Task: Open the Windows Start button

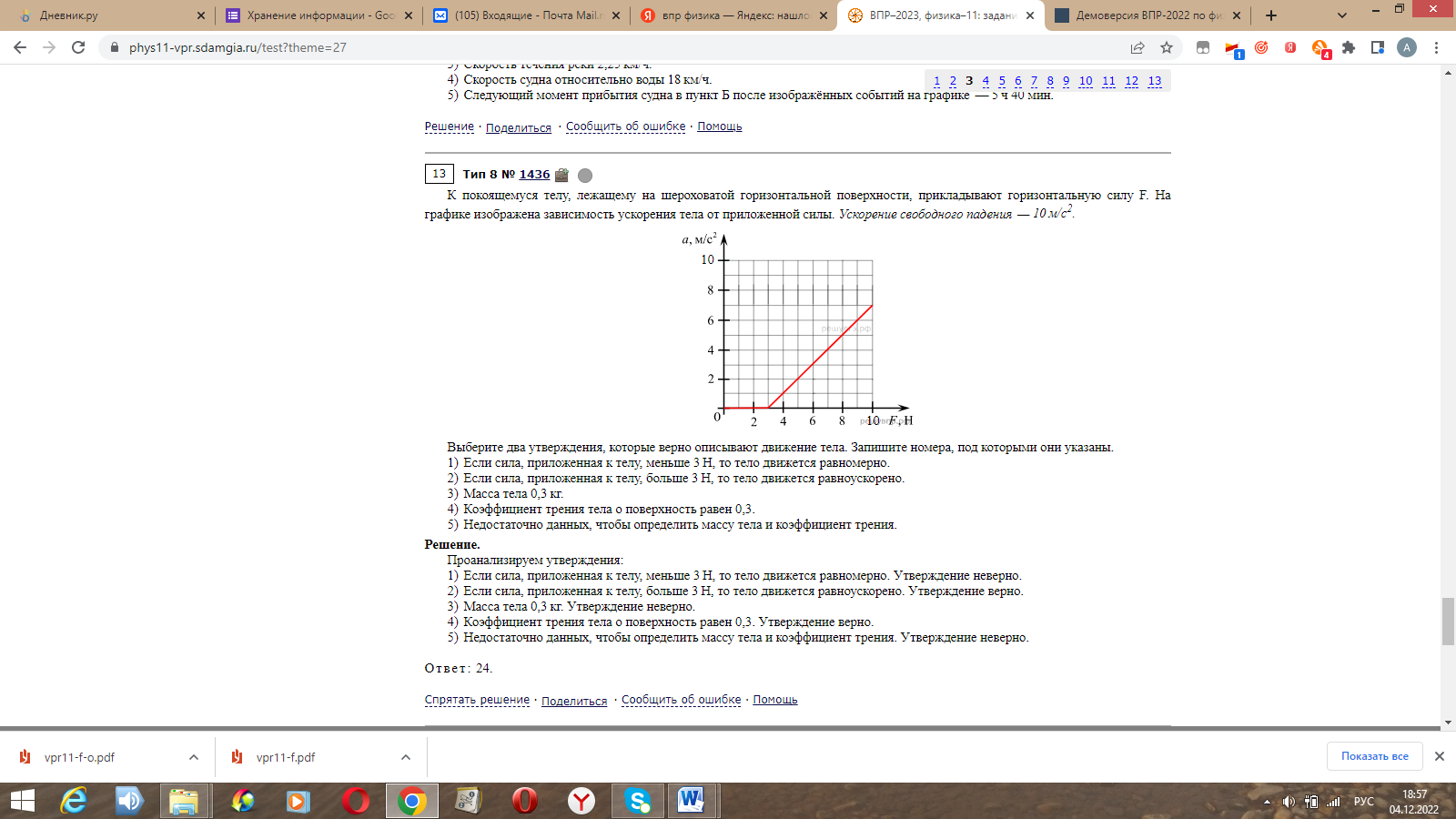Action: 22,801
